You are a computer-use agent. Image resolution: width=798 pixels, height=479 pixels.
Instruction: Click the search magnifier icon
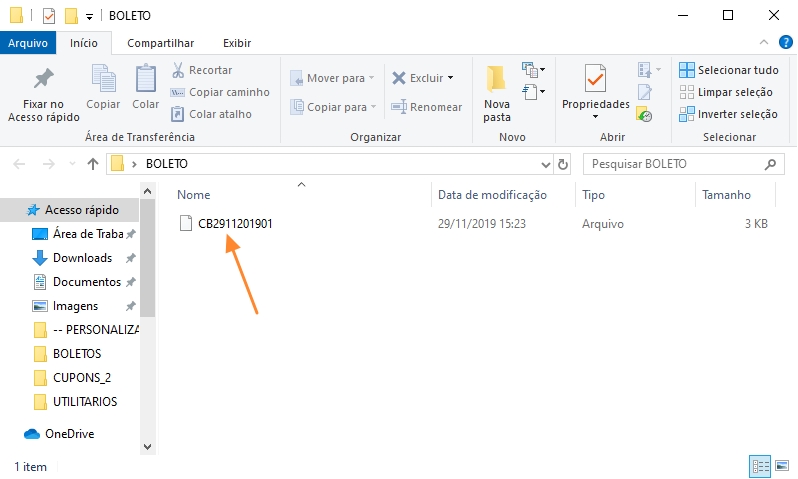(771, 164)
